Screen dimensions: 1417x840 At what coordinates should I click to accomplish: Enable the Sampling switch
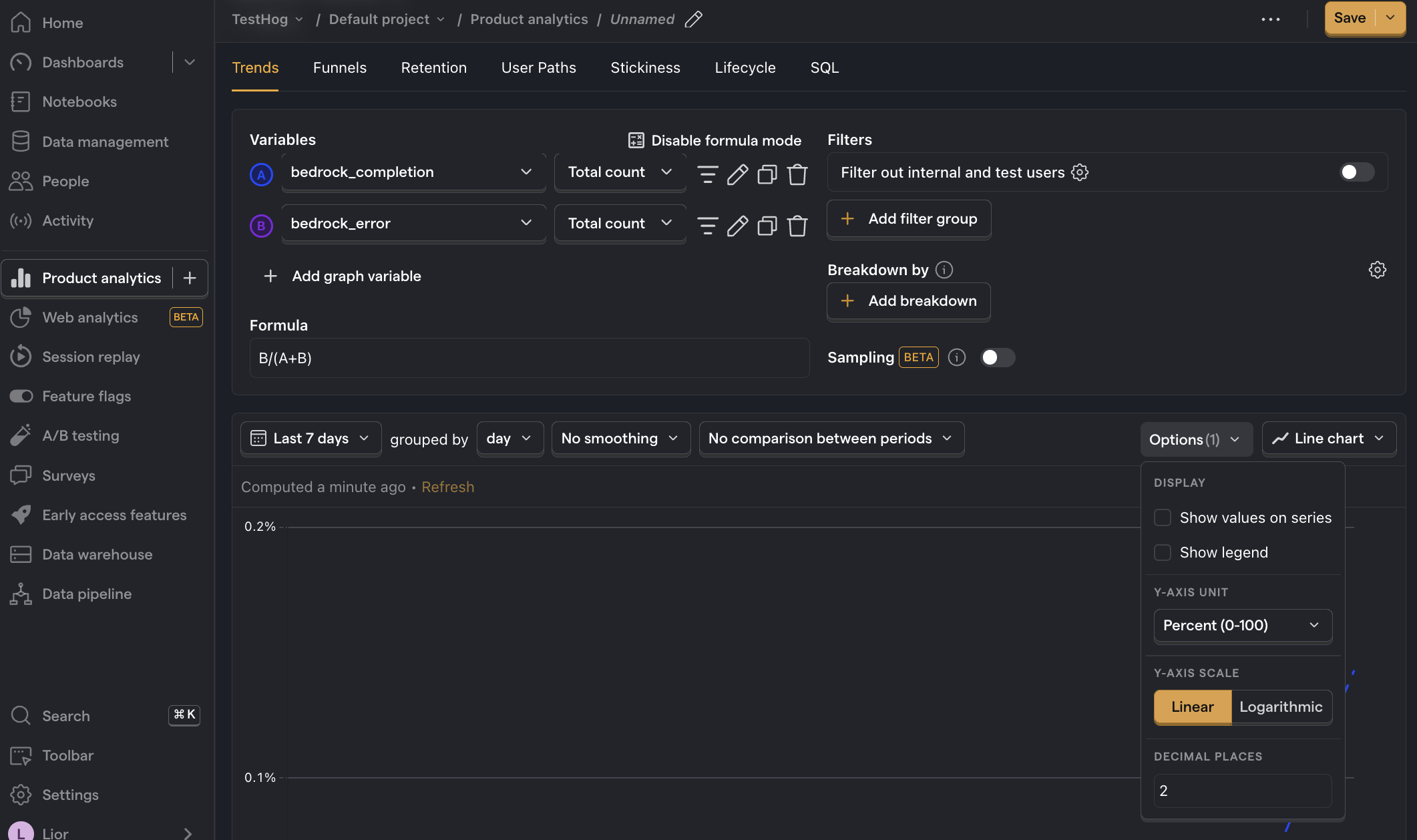998,357
